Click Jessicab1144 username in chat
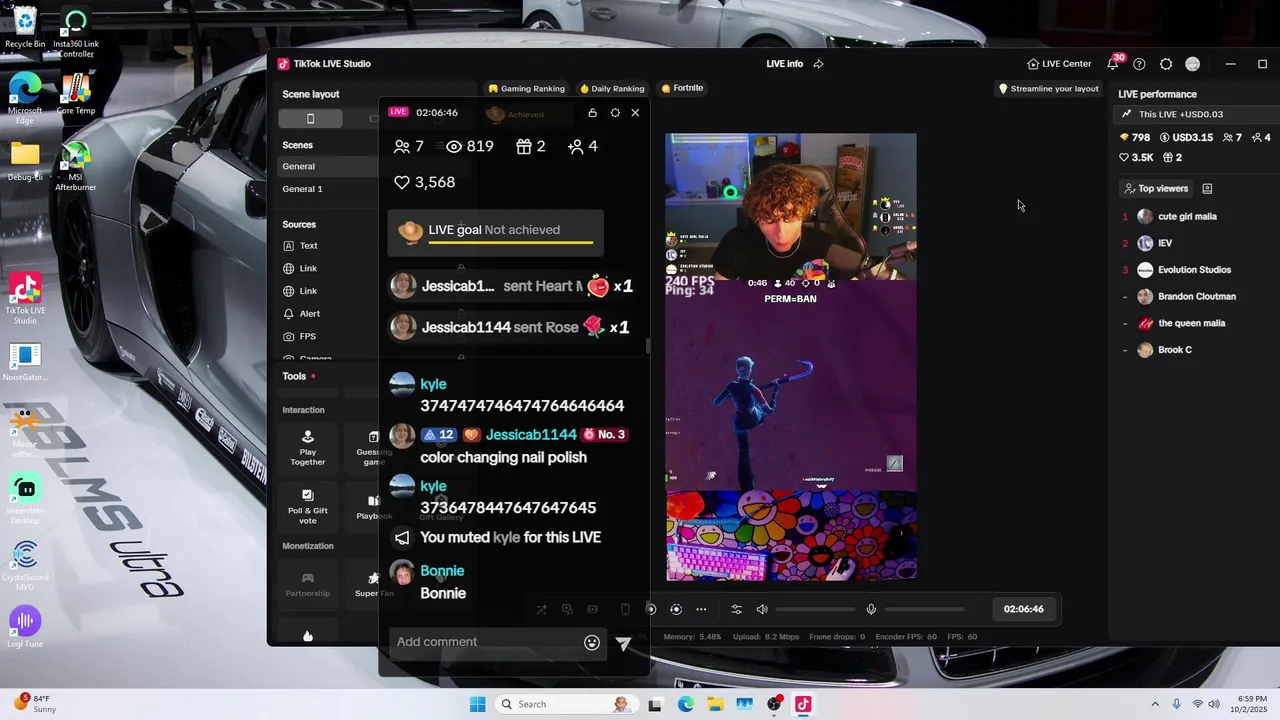The image size is (1280, 720). point(531,434)
